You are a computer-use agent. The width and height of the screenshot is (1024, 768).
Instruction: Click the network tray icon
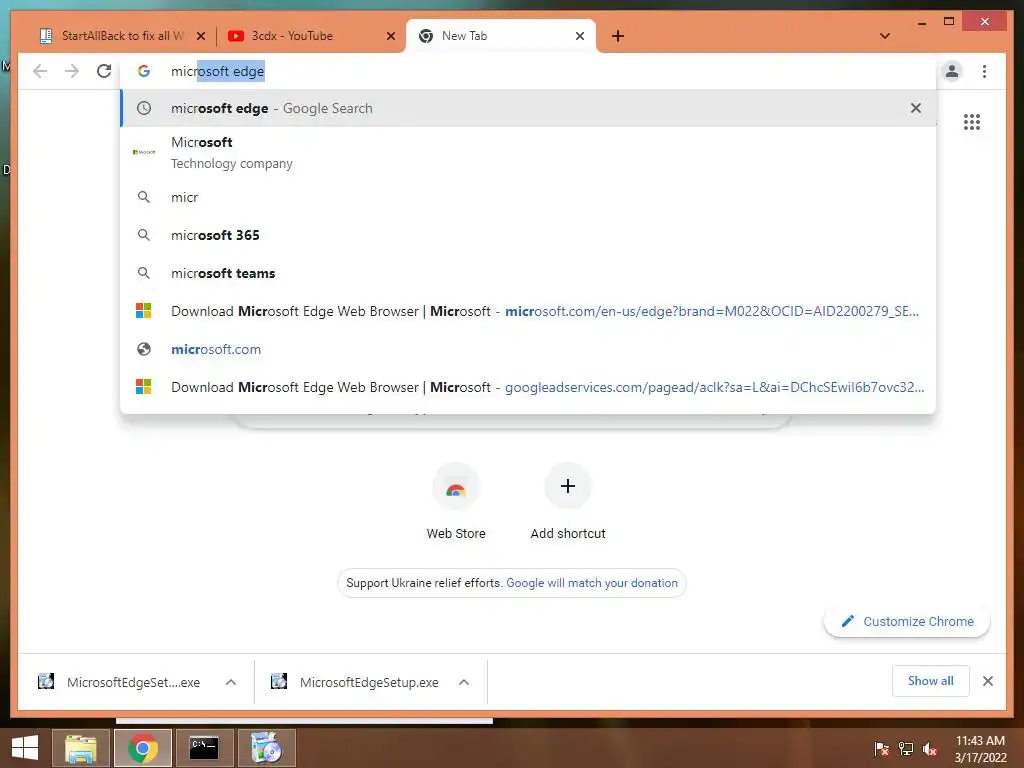(906, 749)
